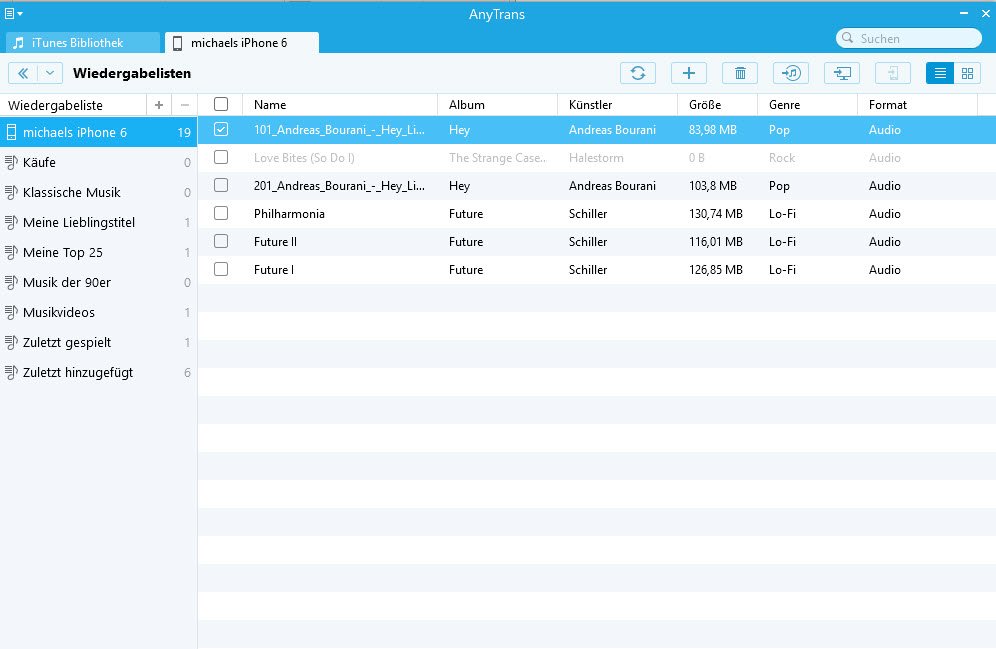Click the trash can delete icon
996x649 pixels.
(x=740, y=73)
